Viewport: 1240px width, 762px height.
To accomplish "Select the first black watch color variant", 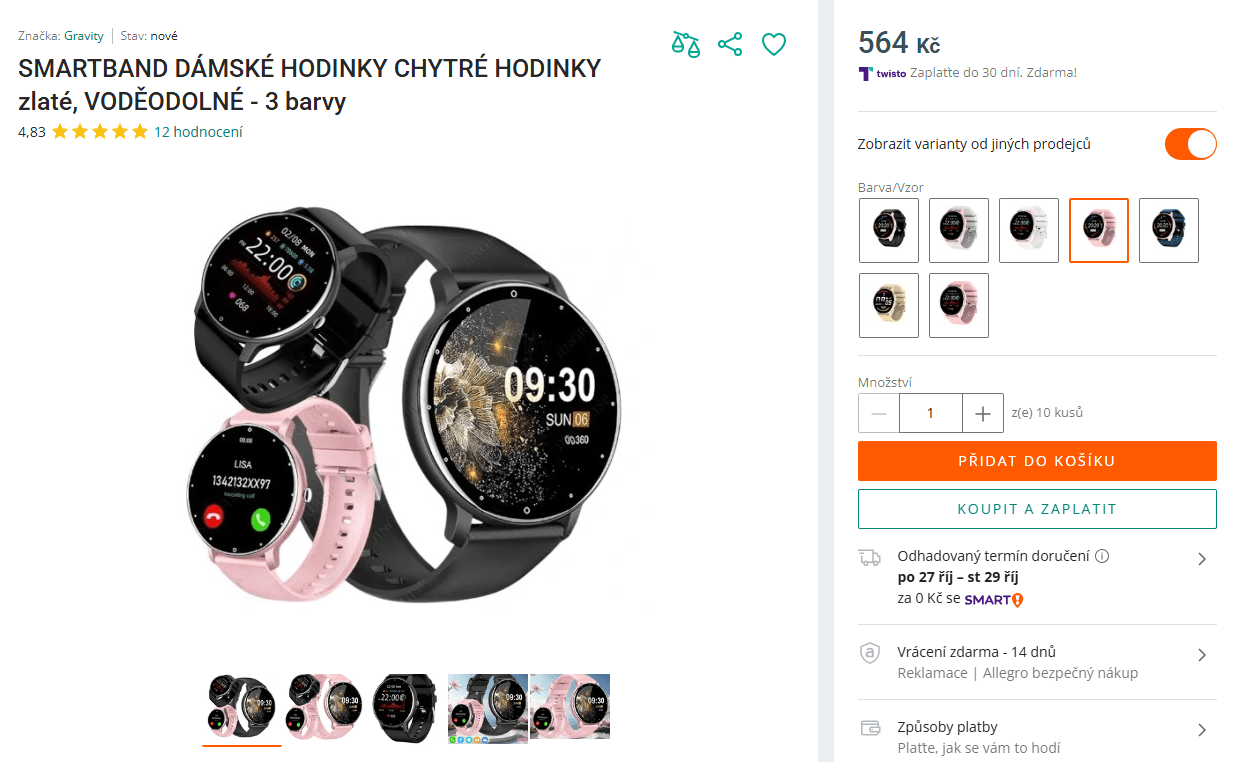I will click(889, 230).
